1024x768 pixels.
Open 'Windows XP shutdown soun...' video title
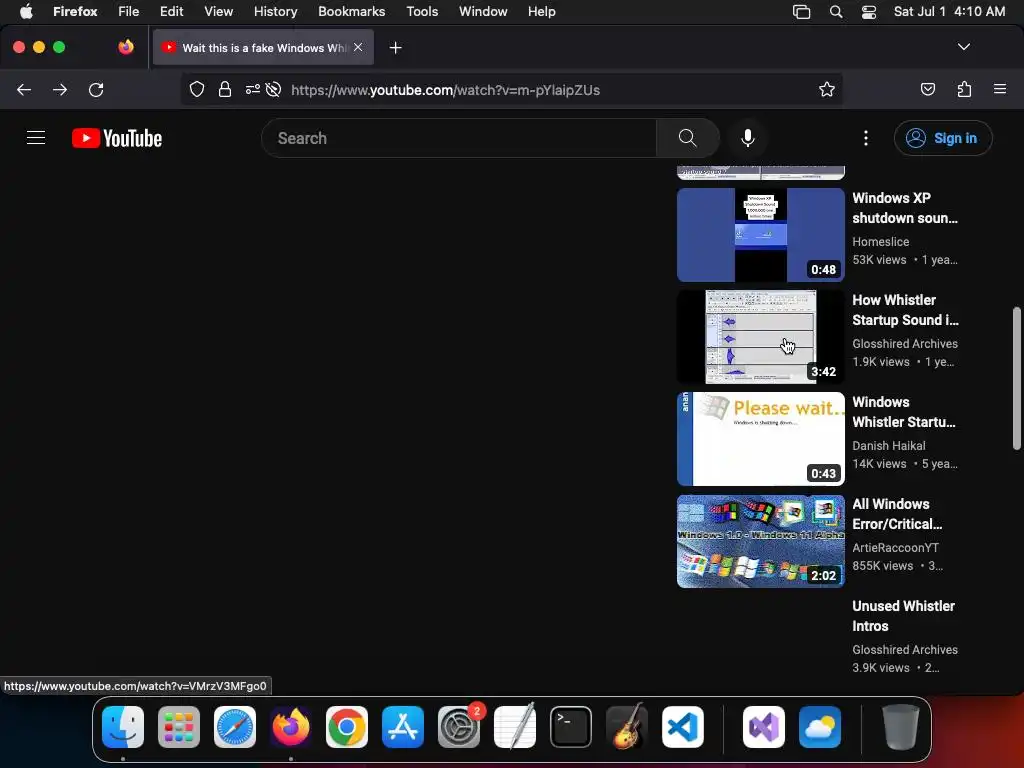click(x=904, y=208)
